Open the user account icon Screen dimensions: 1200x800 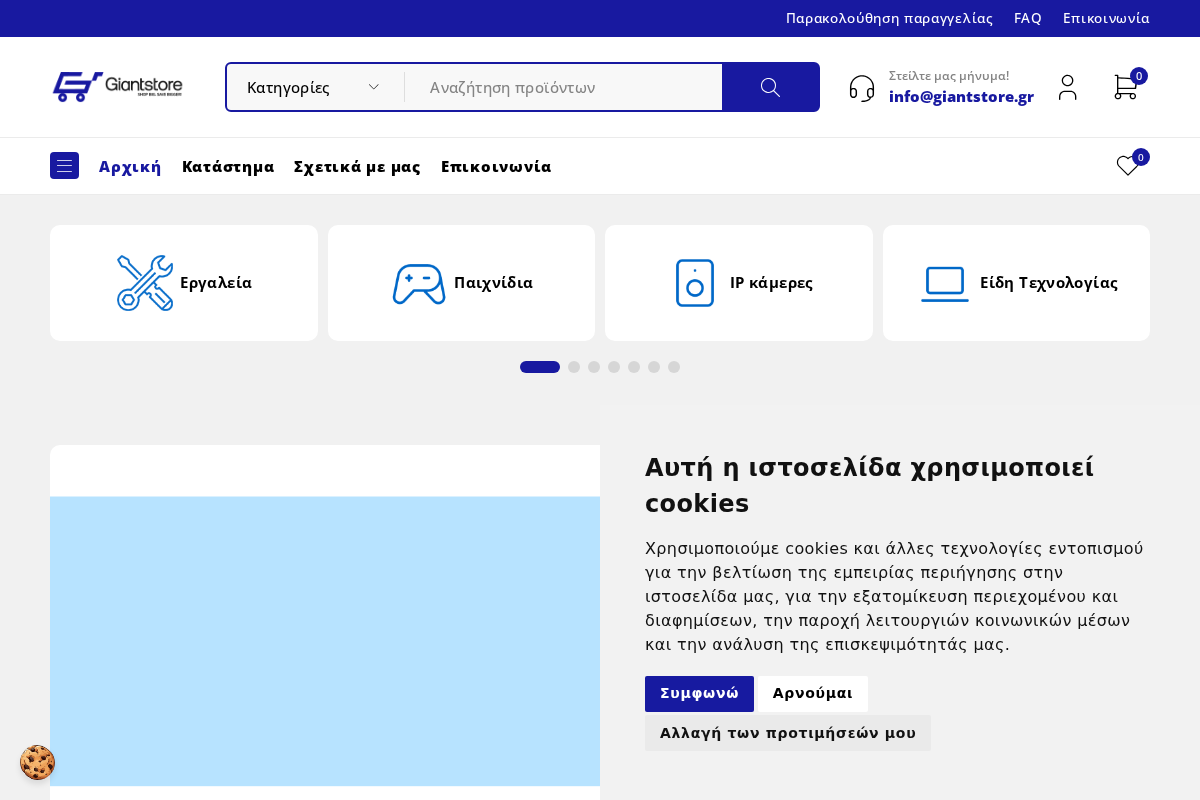(x=1068, y=87)
